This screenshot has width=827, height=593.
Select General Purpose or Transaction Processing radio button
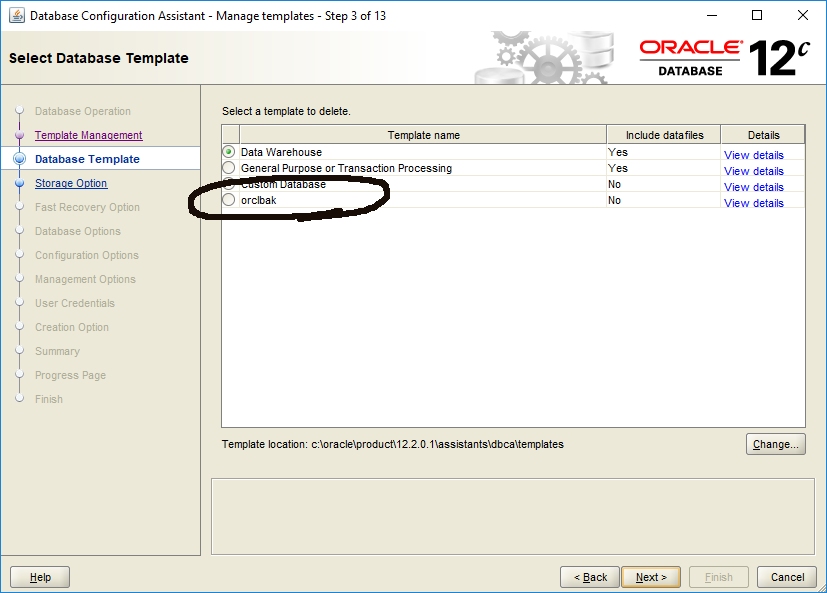[229, 168]
